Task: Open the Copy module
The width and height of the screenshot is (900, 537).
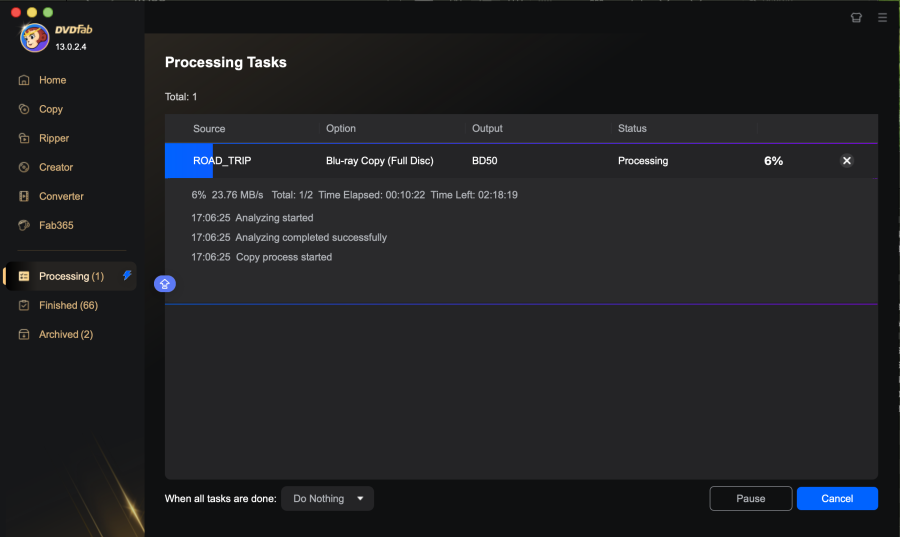Action: coord(50,109)
